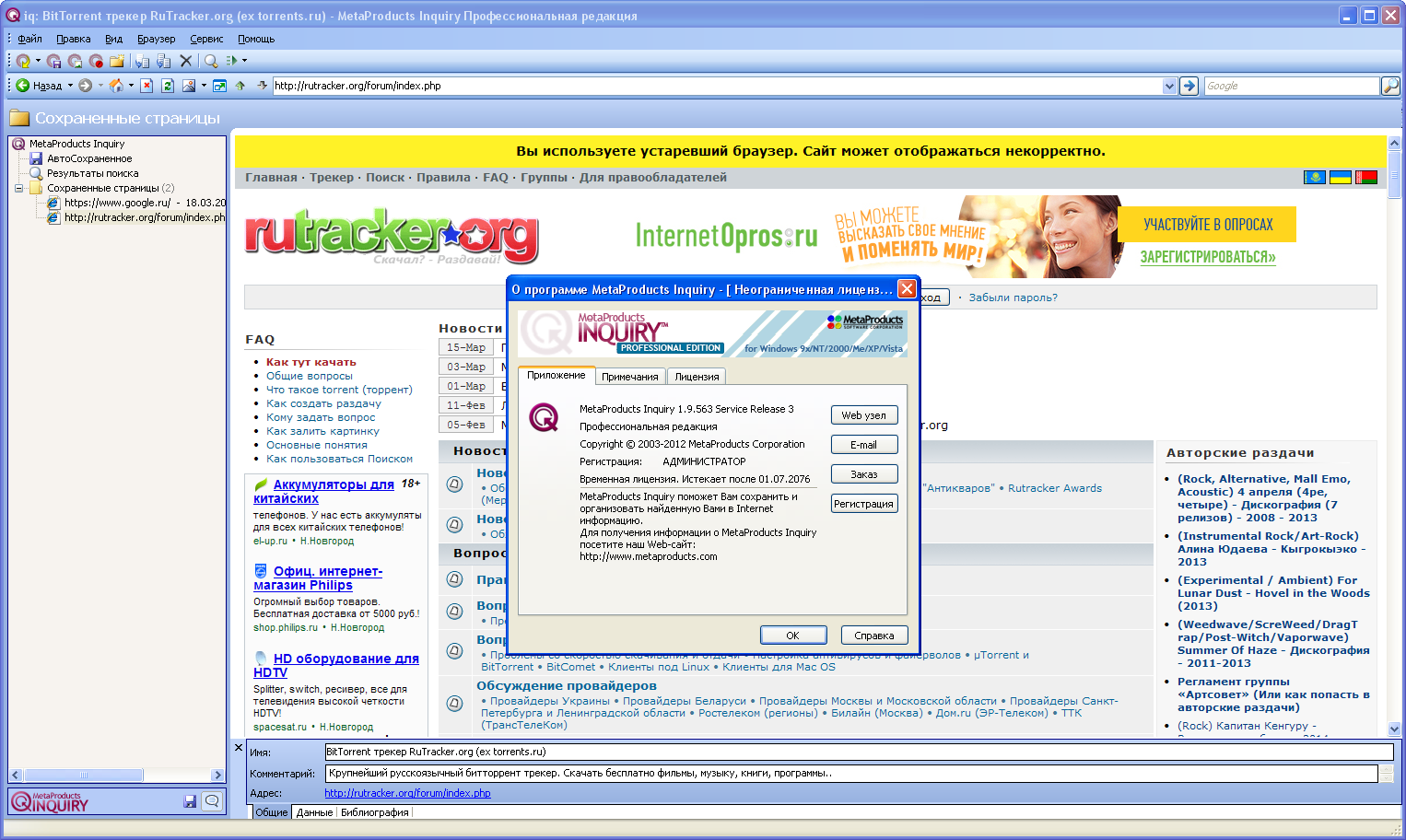1406x840 pixels.
Task: Click the Заказ button
Action: coord(863,474)
